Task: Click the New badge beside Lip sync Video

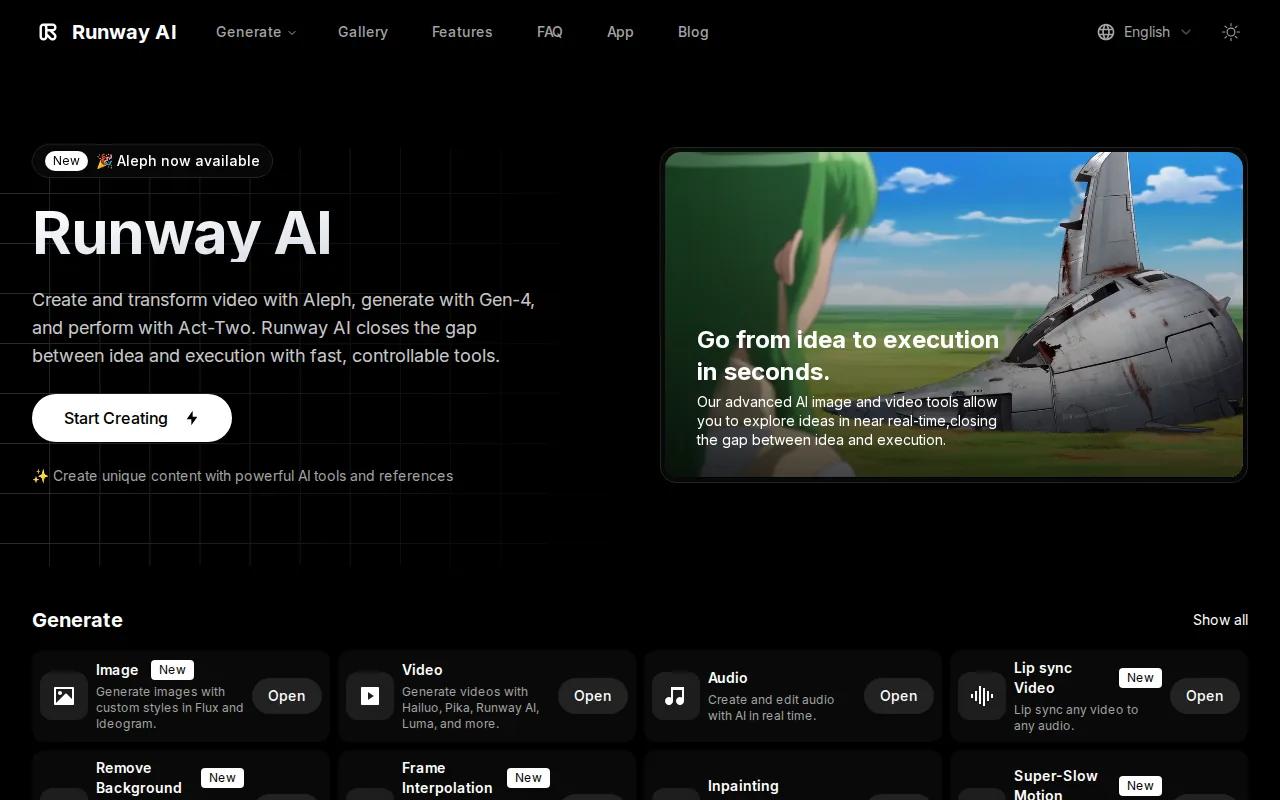Action: tap(1140, 678)
